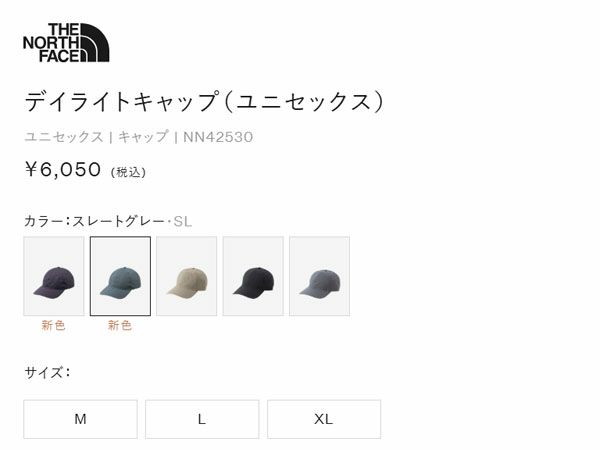Viewport: 600px width, 450px height.
Task: Click the スレートグレー color name label
Action: pos(119,221)
